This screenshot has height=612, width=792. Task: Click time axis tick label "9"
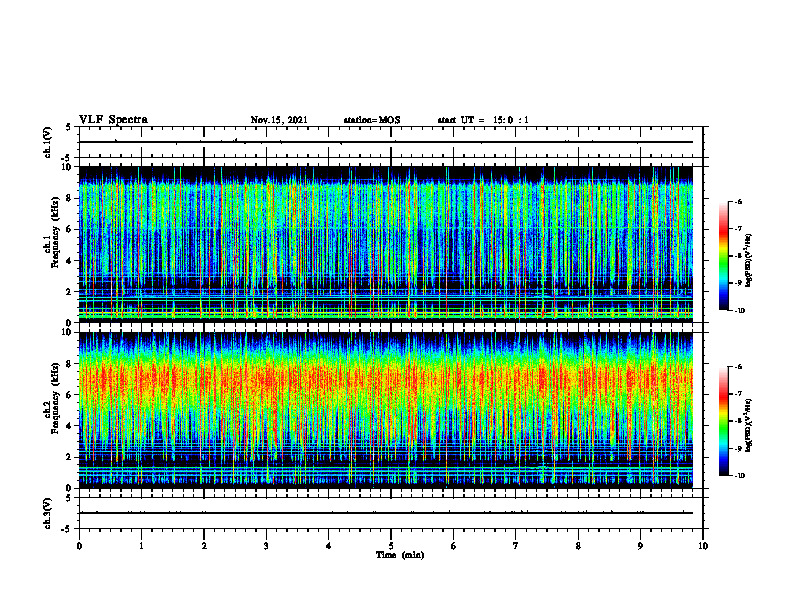click(640, 546)
